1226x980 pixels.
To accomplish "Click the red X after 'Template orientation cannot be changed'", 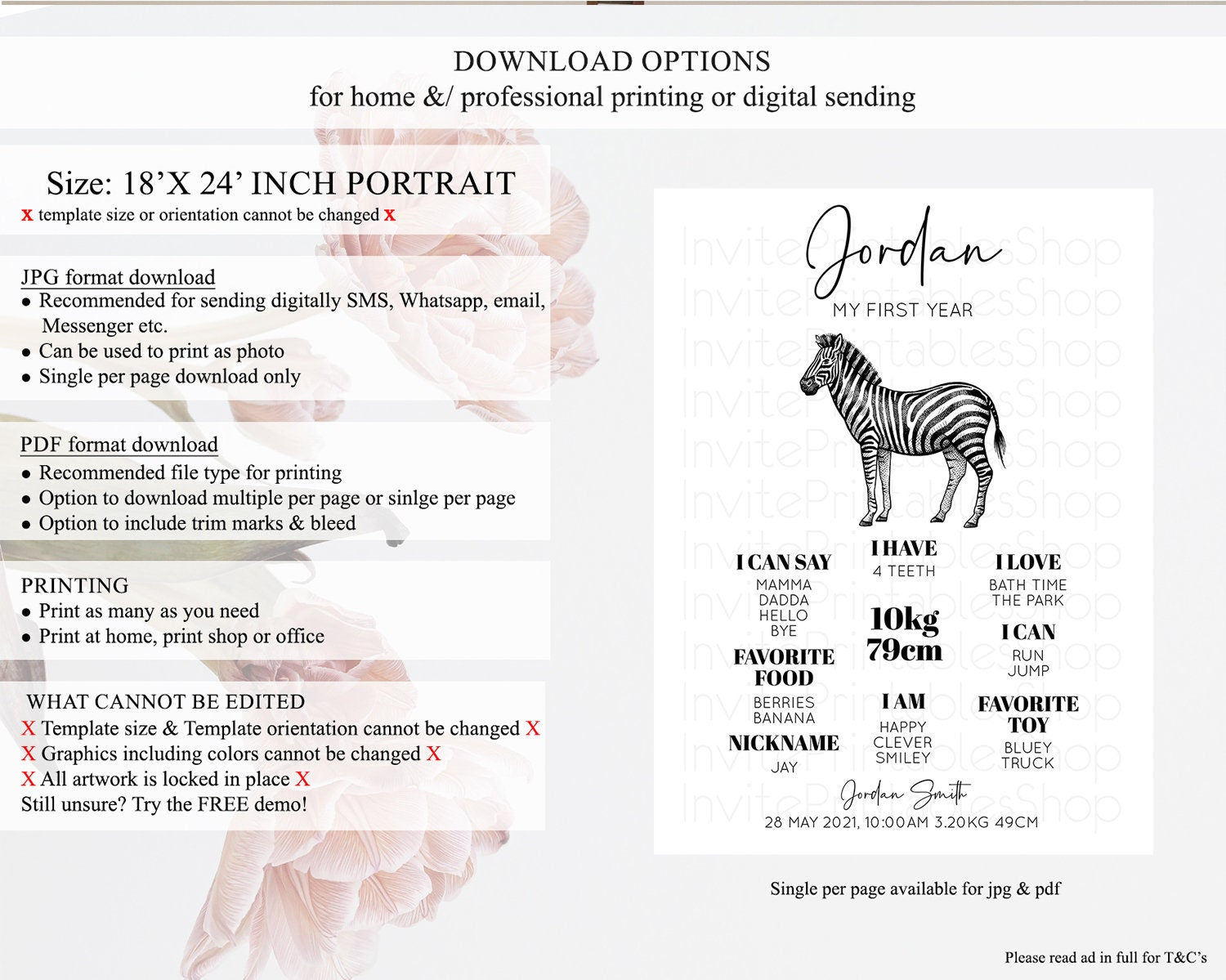I will coord(533,728).
